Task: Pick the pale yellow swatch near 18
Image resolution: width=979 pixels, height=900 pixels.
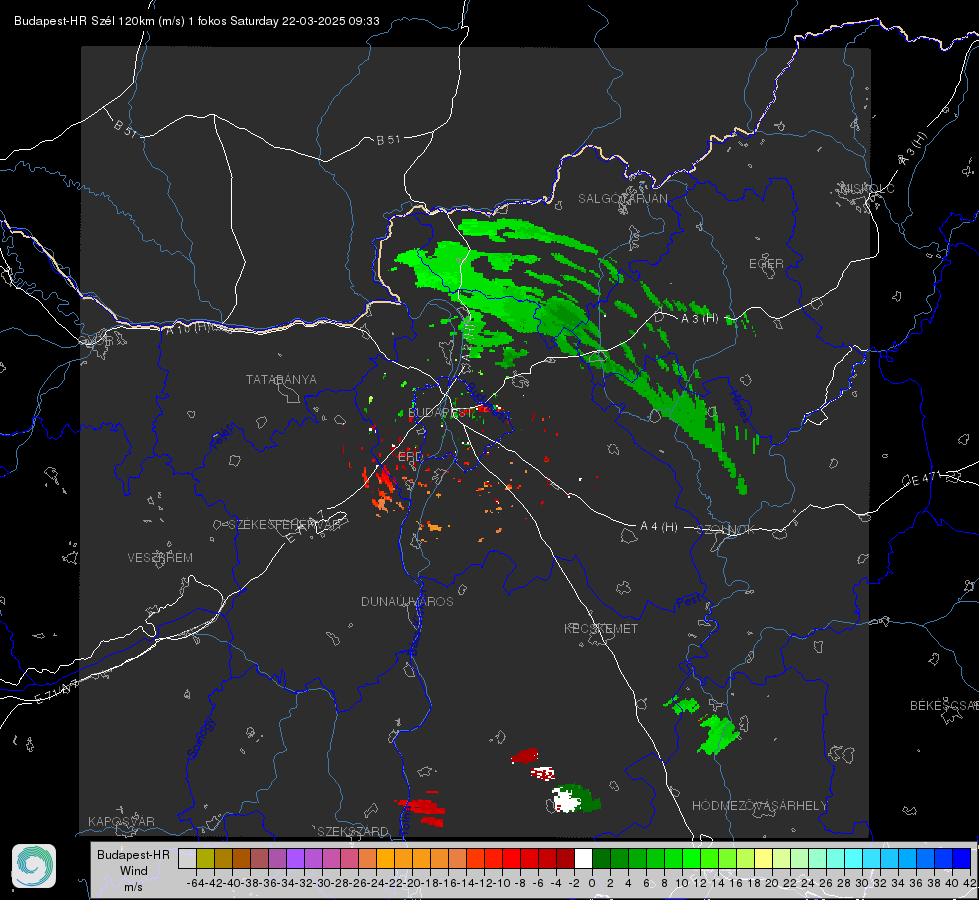Action: (763, 859)
